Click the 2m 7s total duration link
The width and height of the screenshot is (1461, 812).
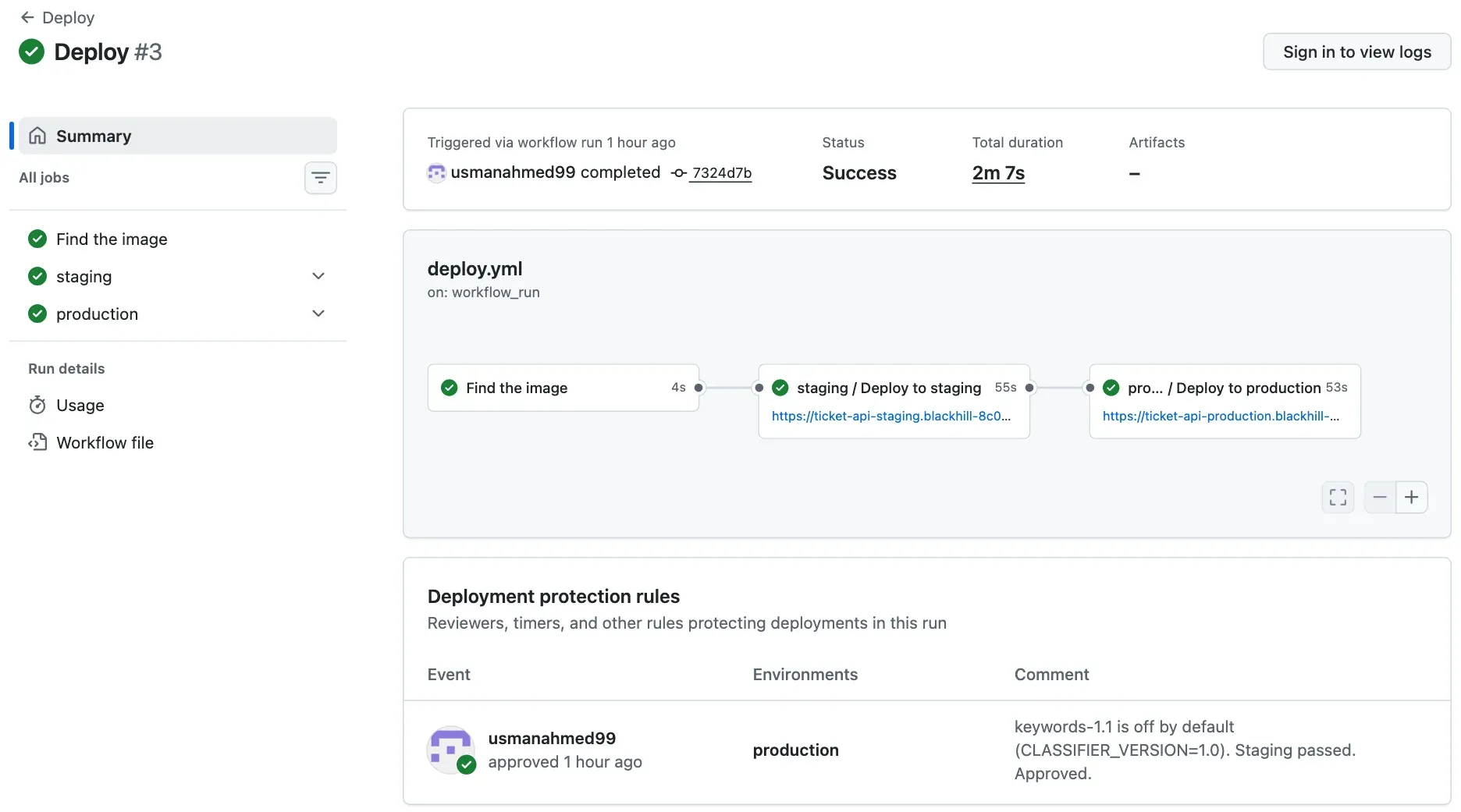tap(998, 172)
